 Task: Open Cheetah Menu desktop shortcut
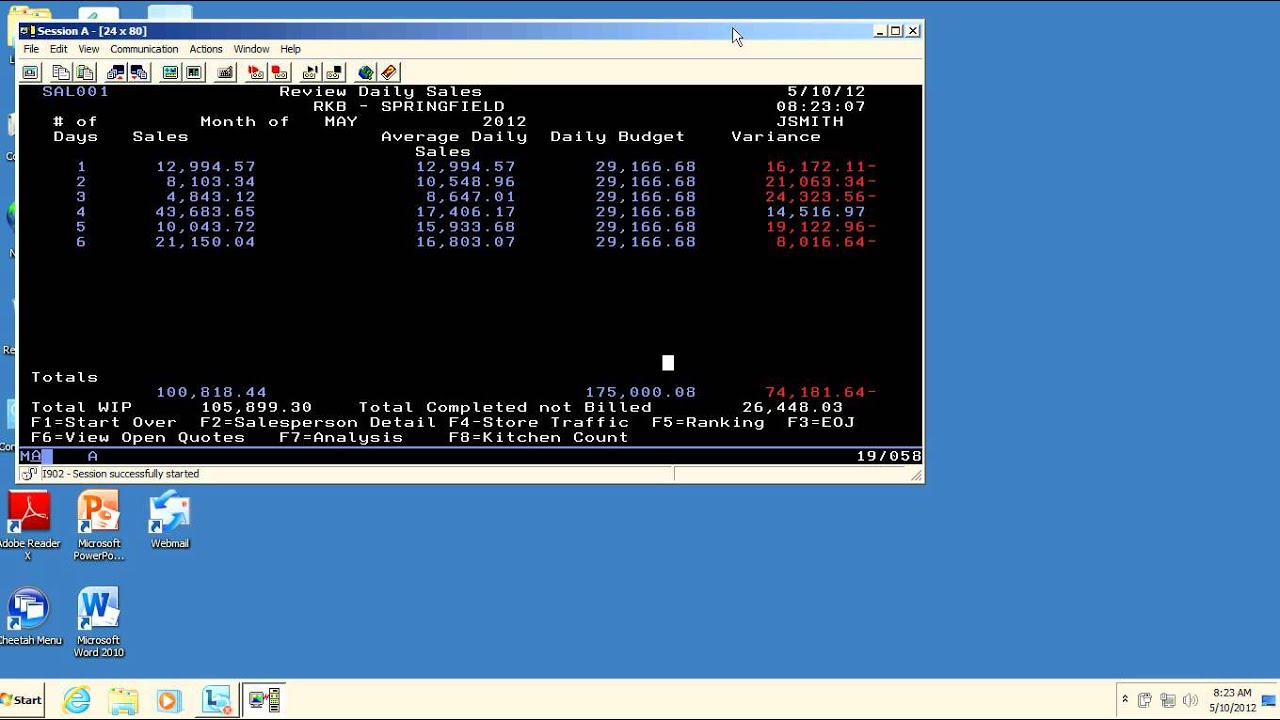pyautogui.click(x=29, y=618)
